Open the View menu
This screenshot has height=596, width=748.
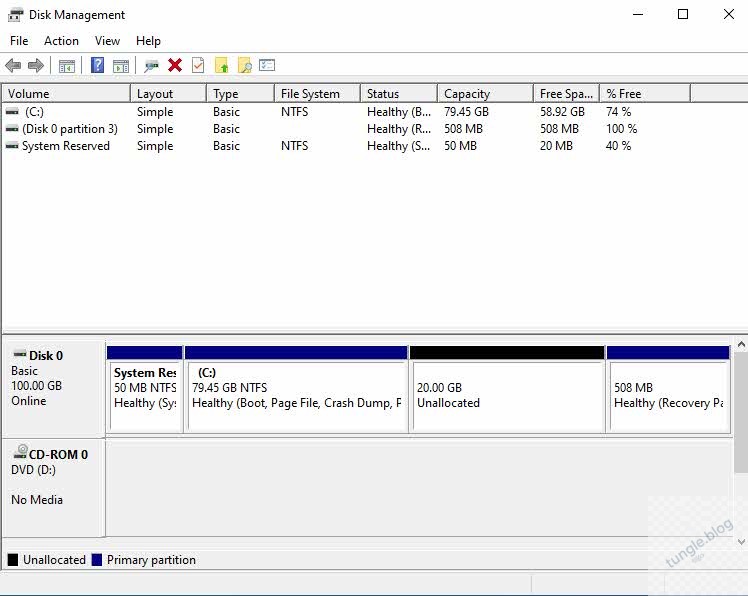pos(107,41)
